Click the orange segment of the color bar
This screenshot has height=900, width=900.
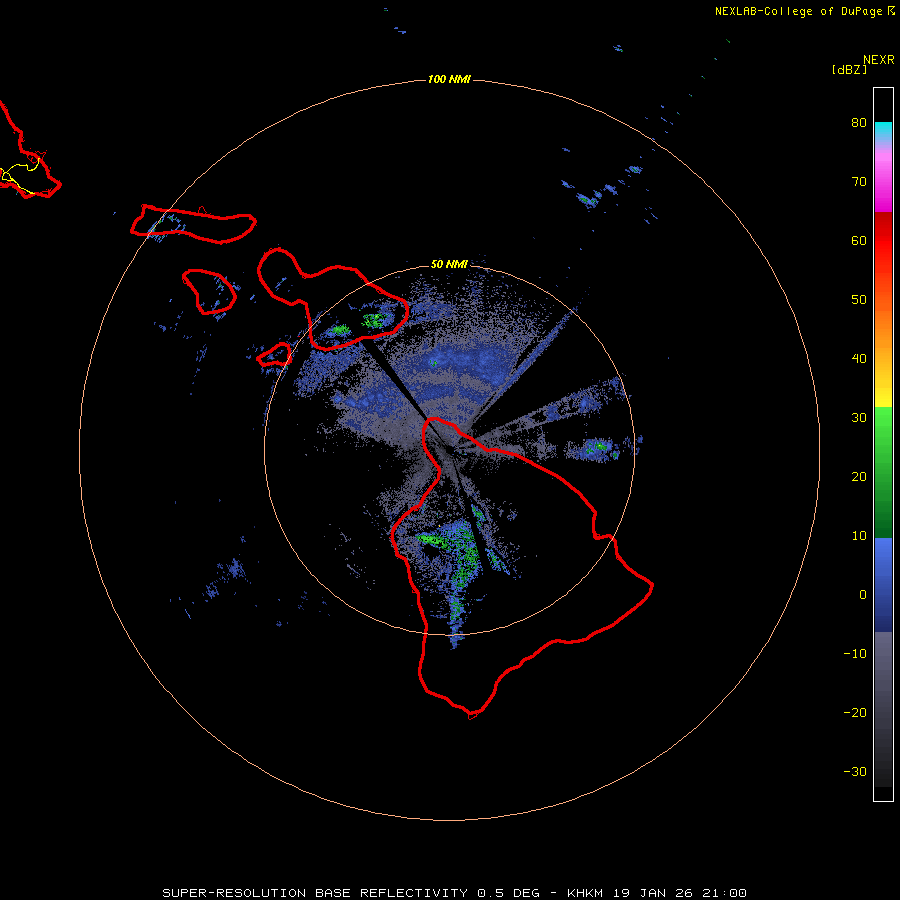(x=883, y=327)
